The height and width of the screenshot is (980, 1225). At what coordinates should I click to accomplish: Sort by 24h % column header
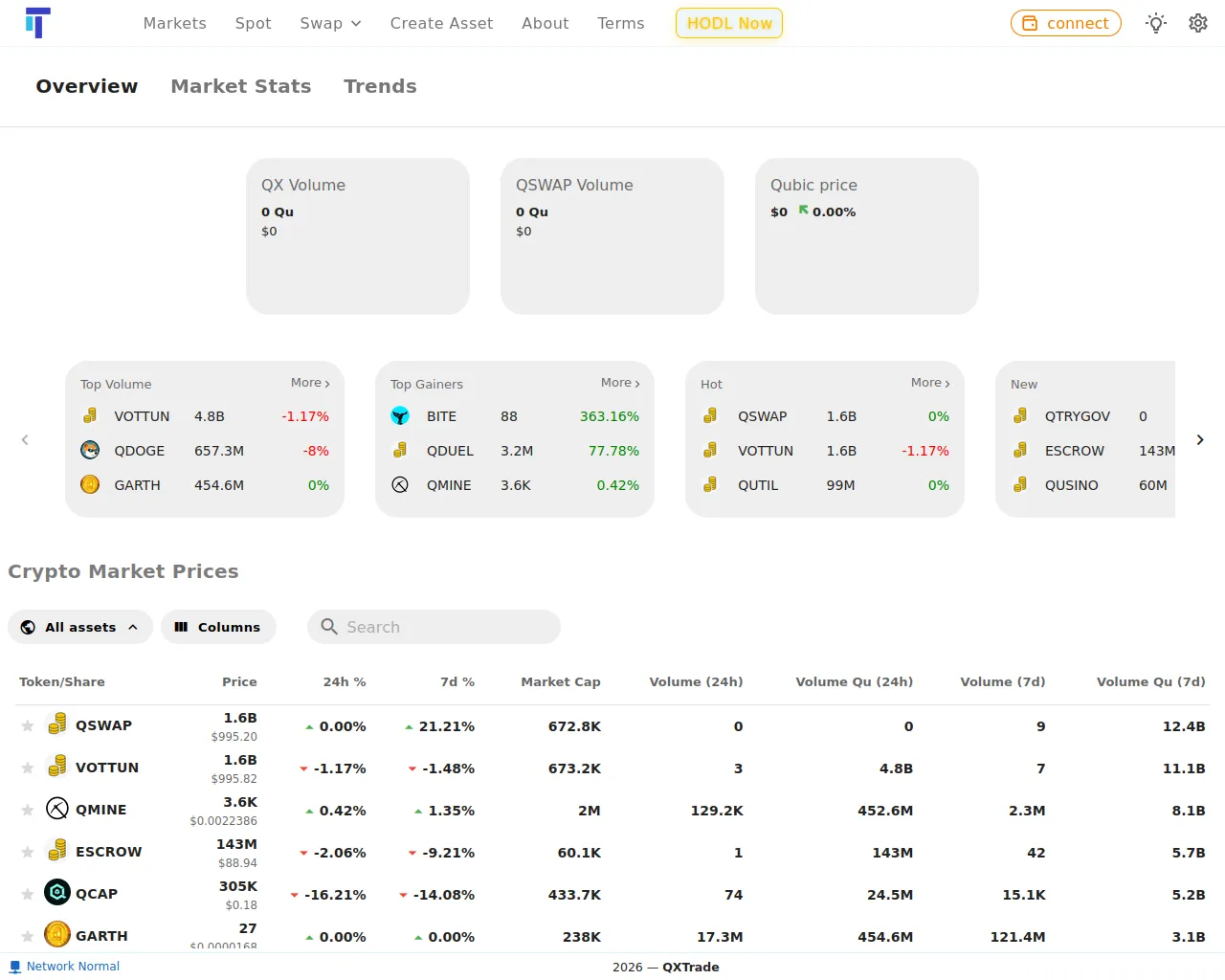pyautogui.click(x=345, y=682)
